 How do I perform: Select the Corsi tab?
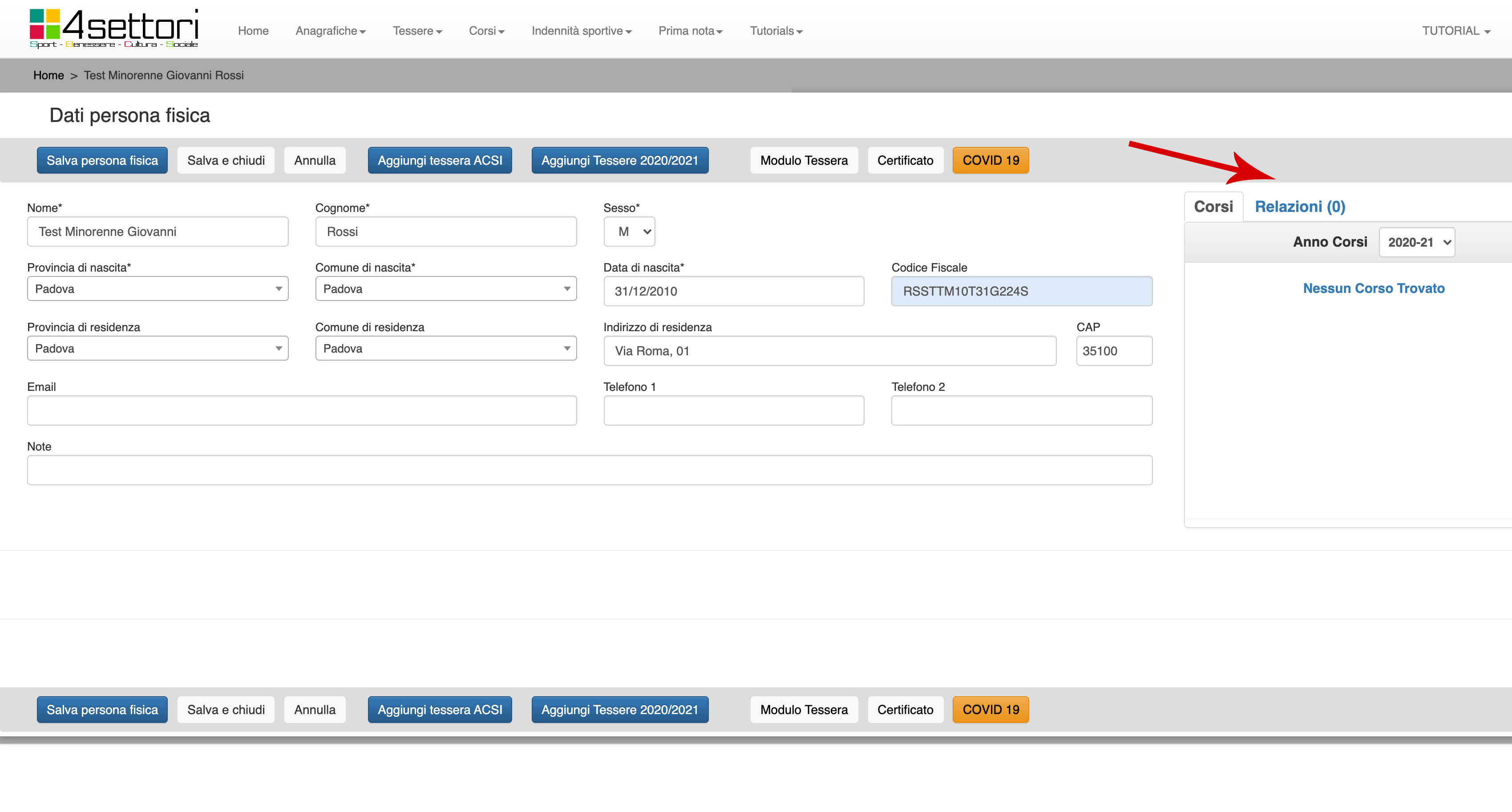[x=1213, y=207]
